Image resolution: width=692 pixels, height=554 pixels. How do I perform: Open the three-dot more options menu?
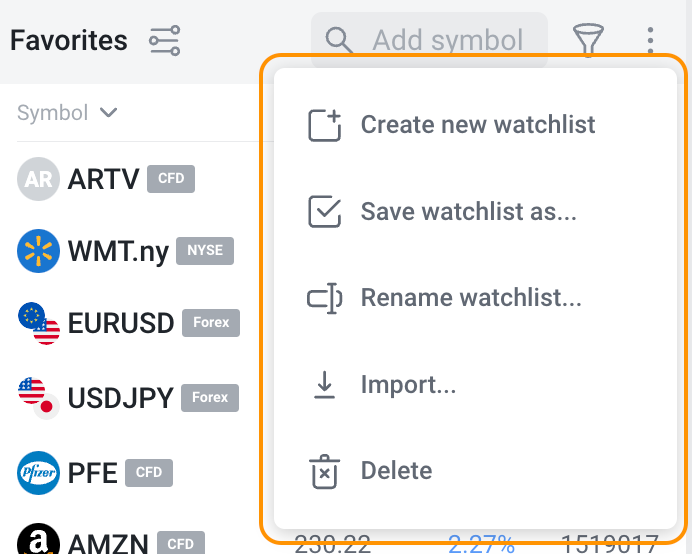[x=650, y=40]
